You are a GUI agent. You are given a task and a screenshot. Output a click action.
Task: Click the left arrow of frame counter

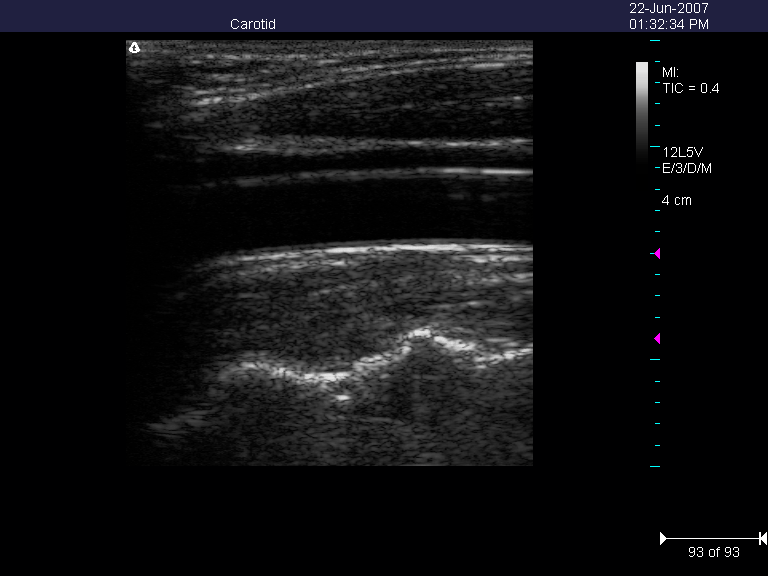coord(663,539)
